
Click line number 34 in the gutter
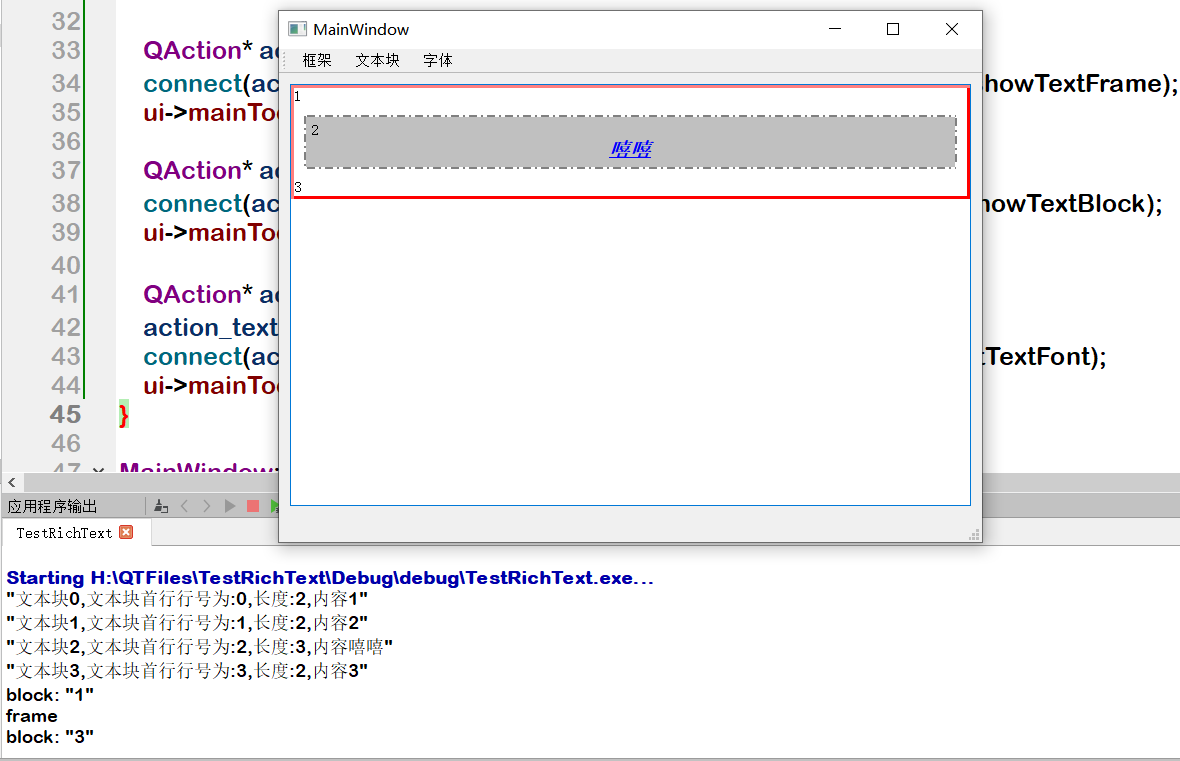pyautogui.click(x=65, y=83)
